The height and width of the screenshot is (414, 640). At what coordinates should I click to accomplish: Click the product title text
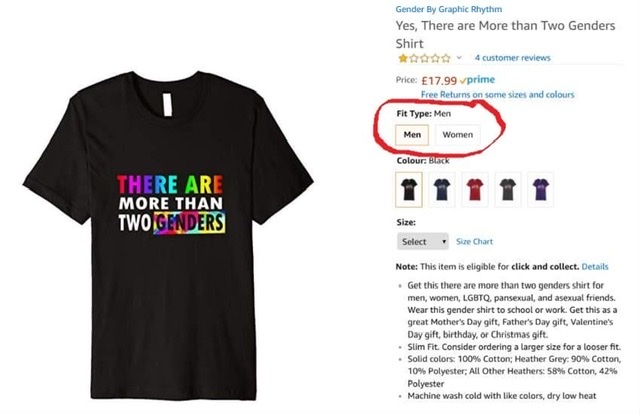tap(490, 35)
